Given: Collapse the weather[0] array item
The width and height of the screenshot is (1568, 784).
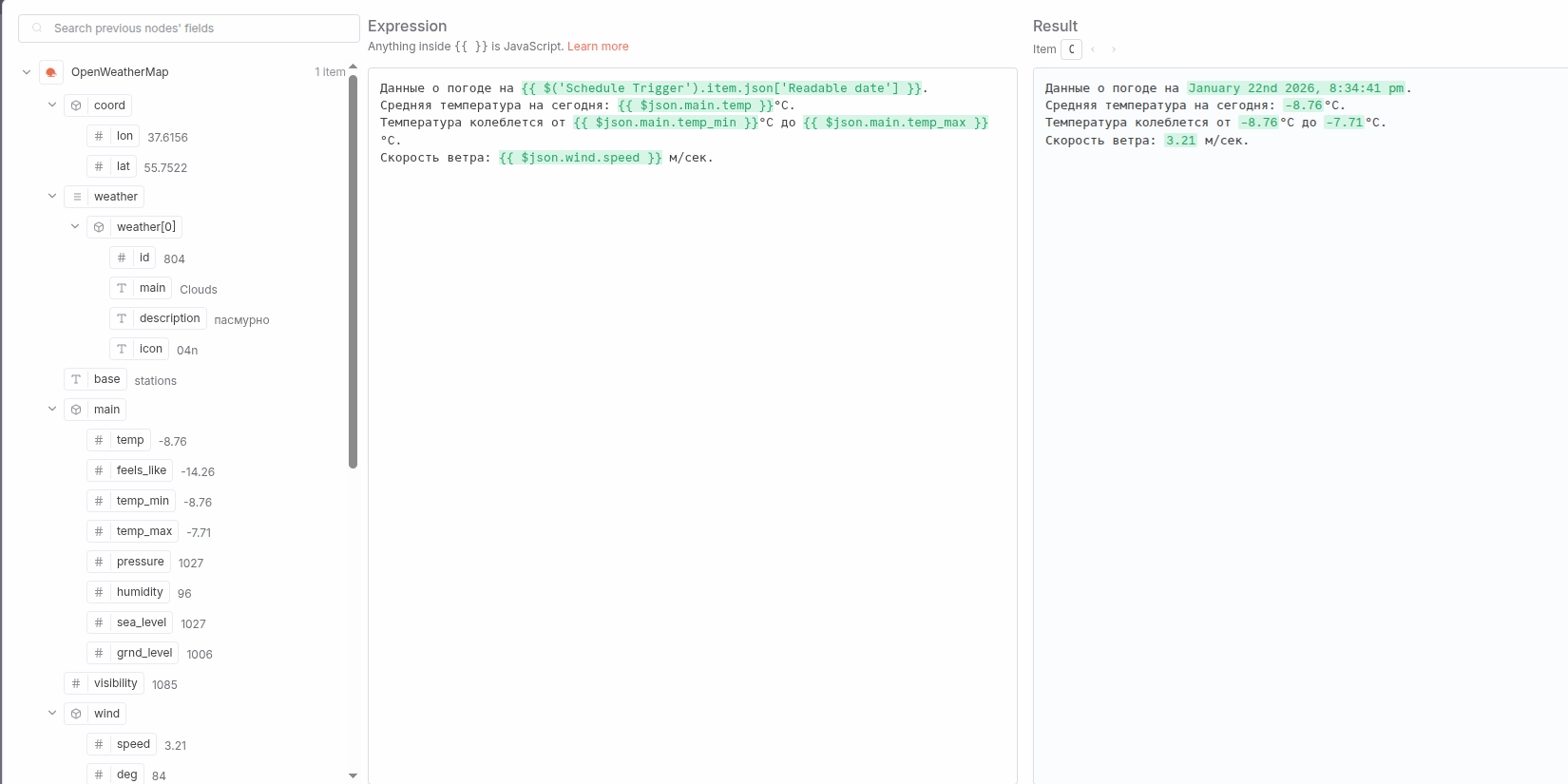Looking at the screenshot, I should tap(75, 226).
